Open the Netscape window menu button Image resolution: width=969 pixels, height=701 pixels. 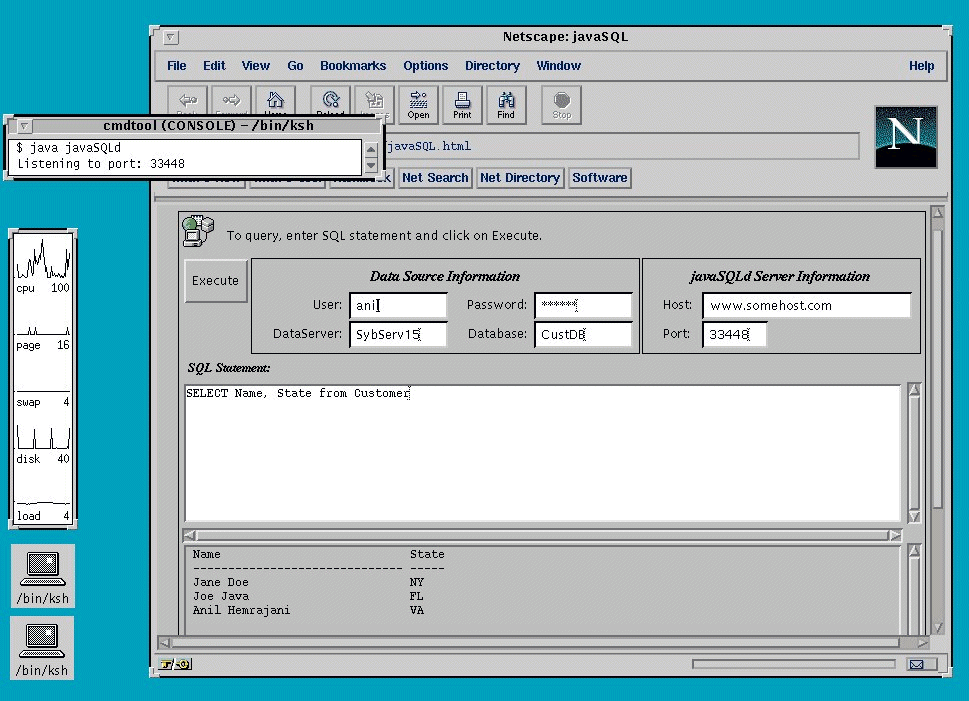171,38
